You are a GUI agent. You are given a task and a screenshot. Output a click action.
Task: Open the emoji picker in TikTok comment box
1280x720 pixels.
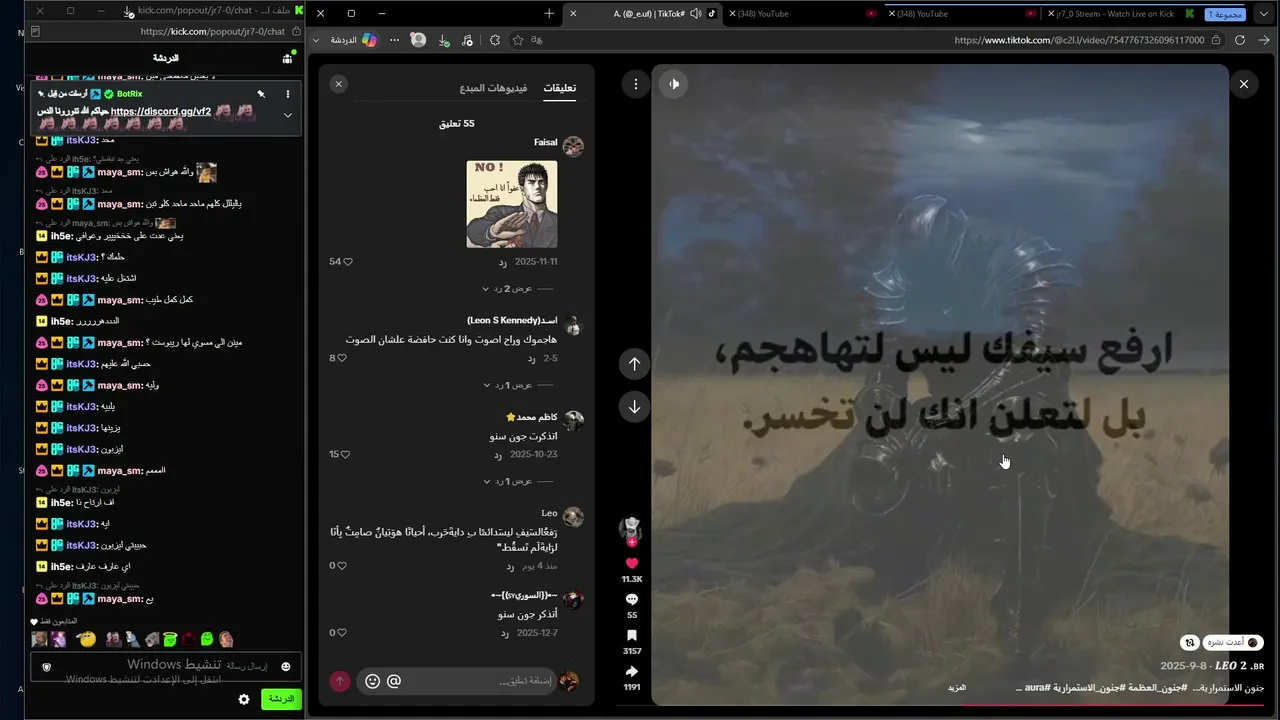[372, 681]
